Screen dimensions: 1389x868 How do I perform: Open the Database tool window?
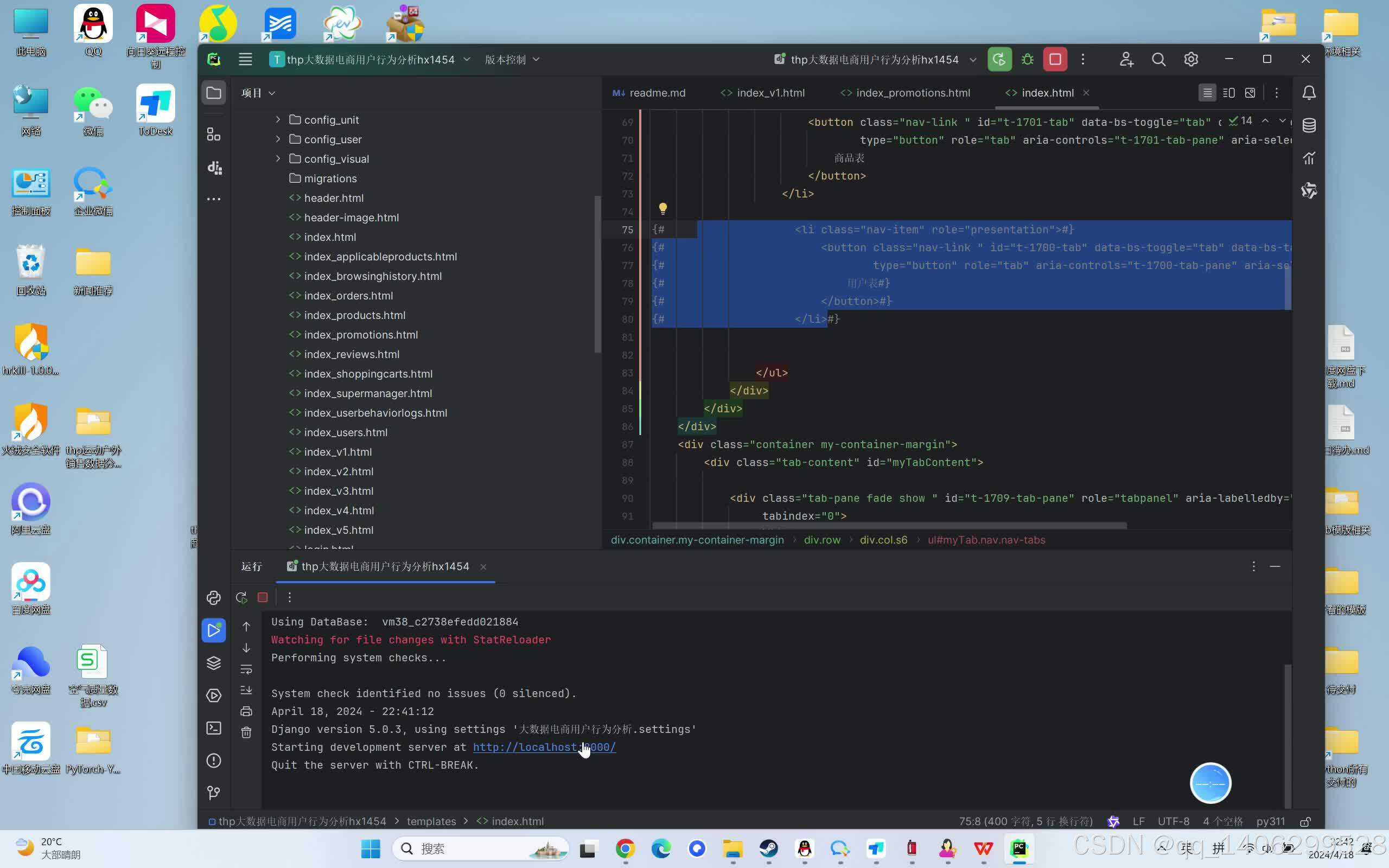pos(1309,125)
